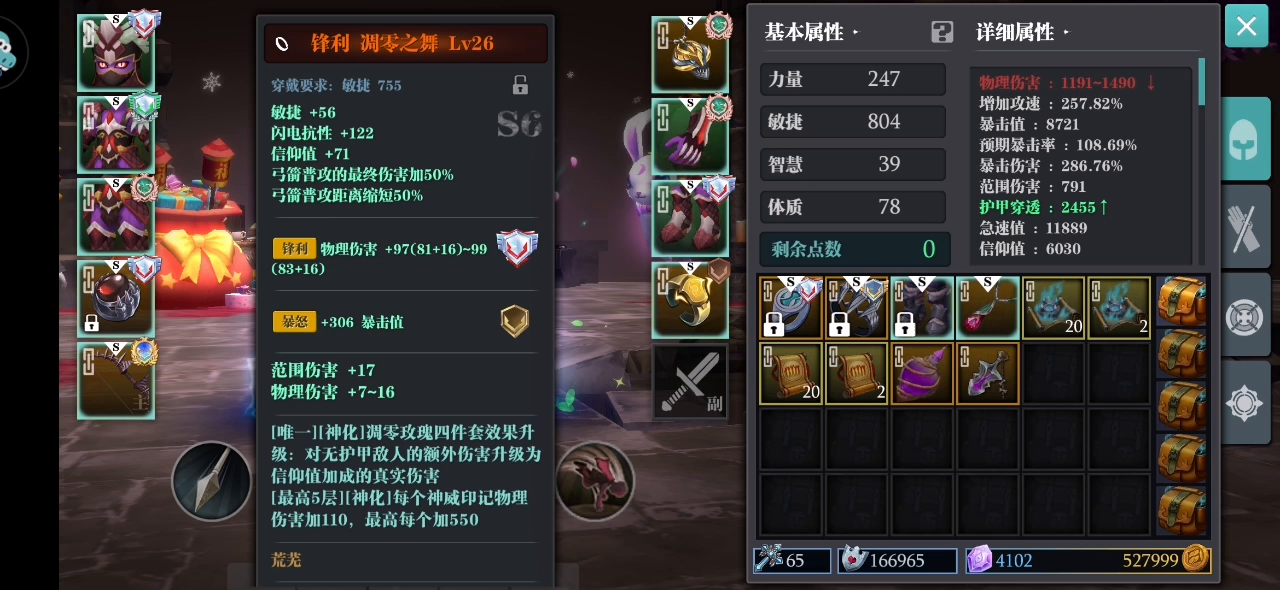Screen dimensions: 1280x590
Task: Click the 剩余点数 remaining points field
Action: [853, 249]
